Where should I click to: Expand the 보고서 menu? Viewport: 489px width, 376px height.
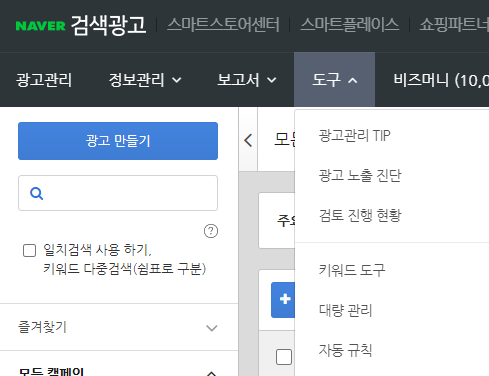tap(247, 80)
